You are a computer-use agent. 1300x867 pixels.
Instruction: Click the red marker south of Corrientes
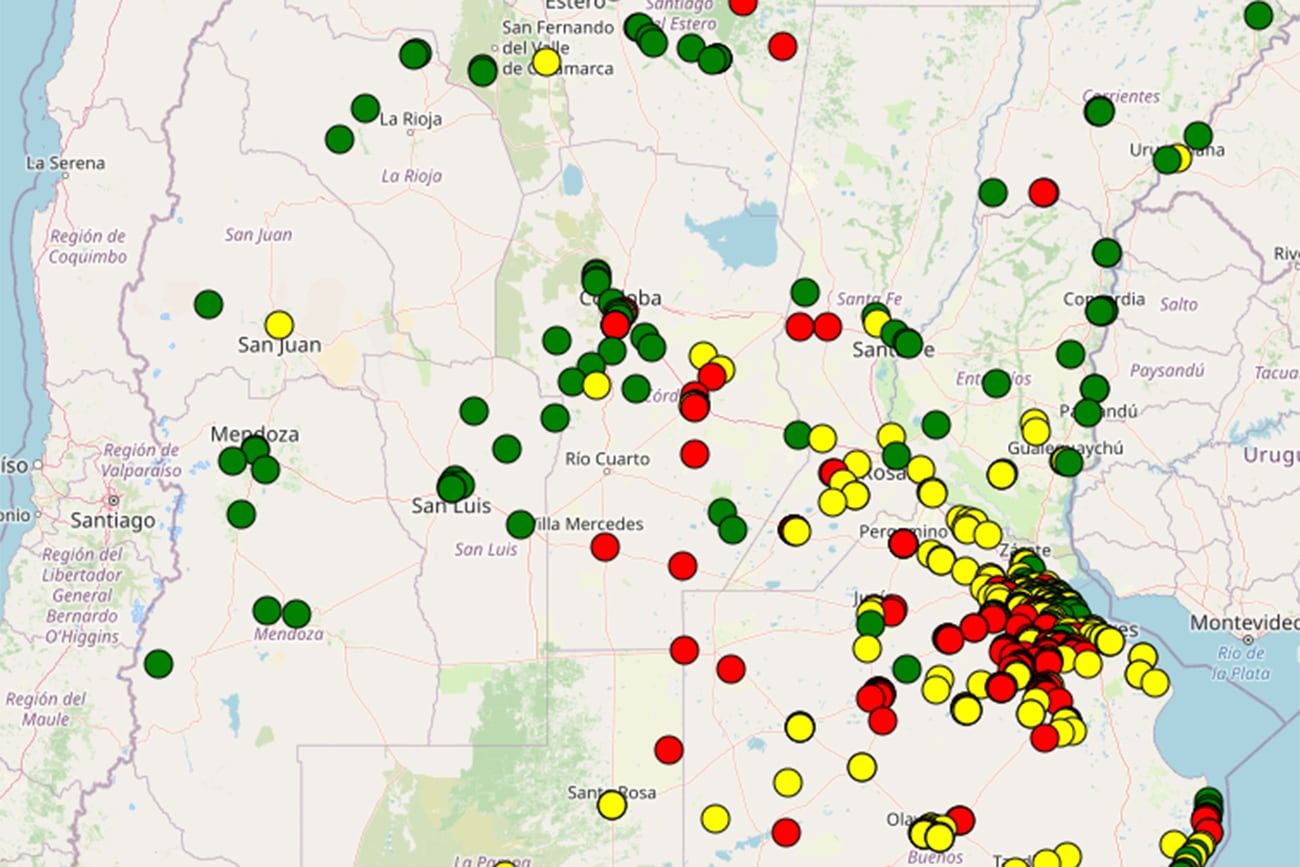click(1043, 192)
